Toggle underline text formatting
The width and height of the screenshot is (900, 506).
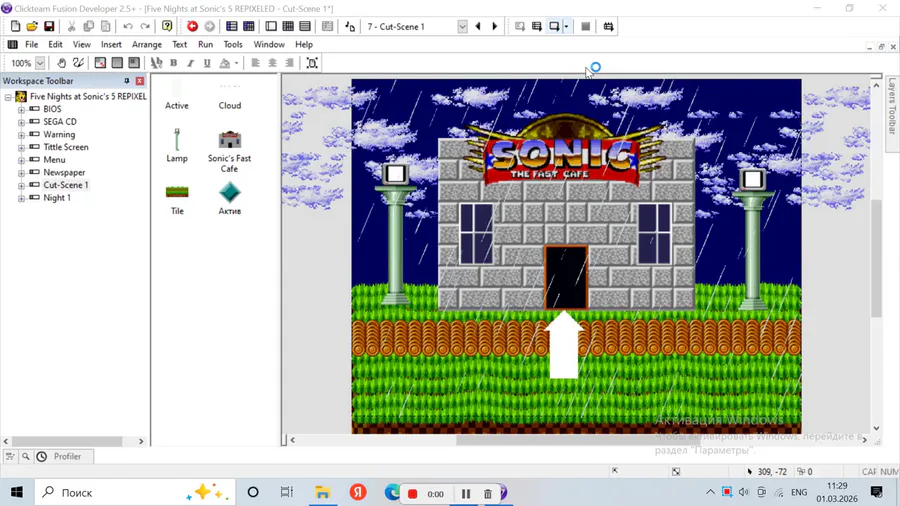(x=207, y=63)
